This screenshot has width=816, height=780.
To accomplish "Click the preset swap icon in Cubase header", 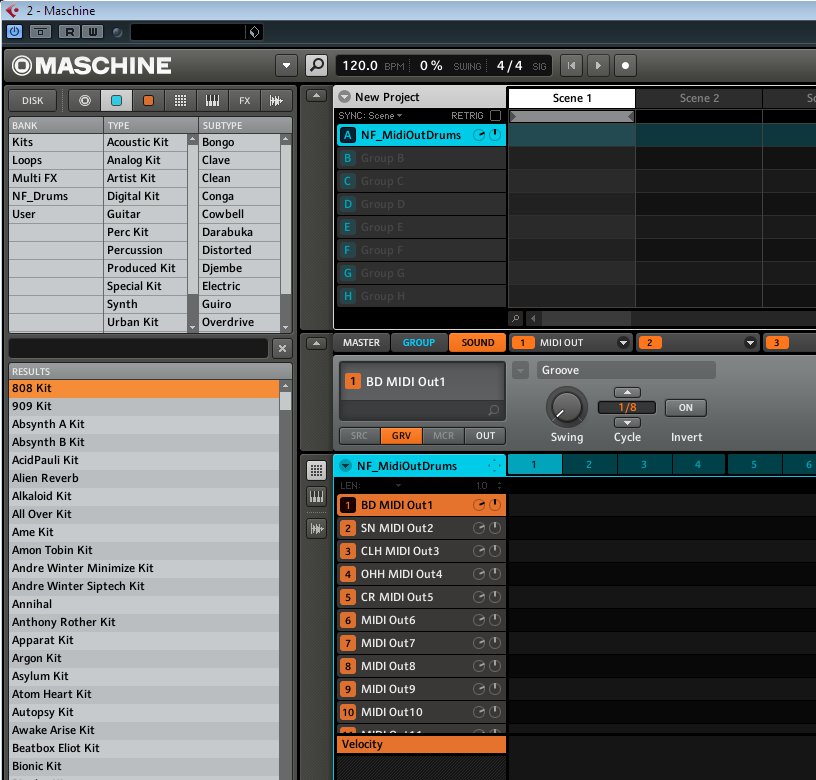I will 254,32.
